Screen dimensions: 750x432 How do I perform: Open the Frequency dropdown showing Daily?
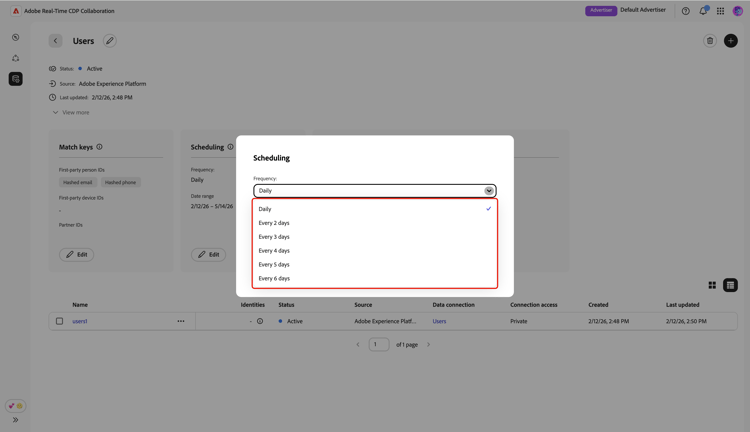pyautogui.click(x=375, y=190)
